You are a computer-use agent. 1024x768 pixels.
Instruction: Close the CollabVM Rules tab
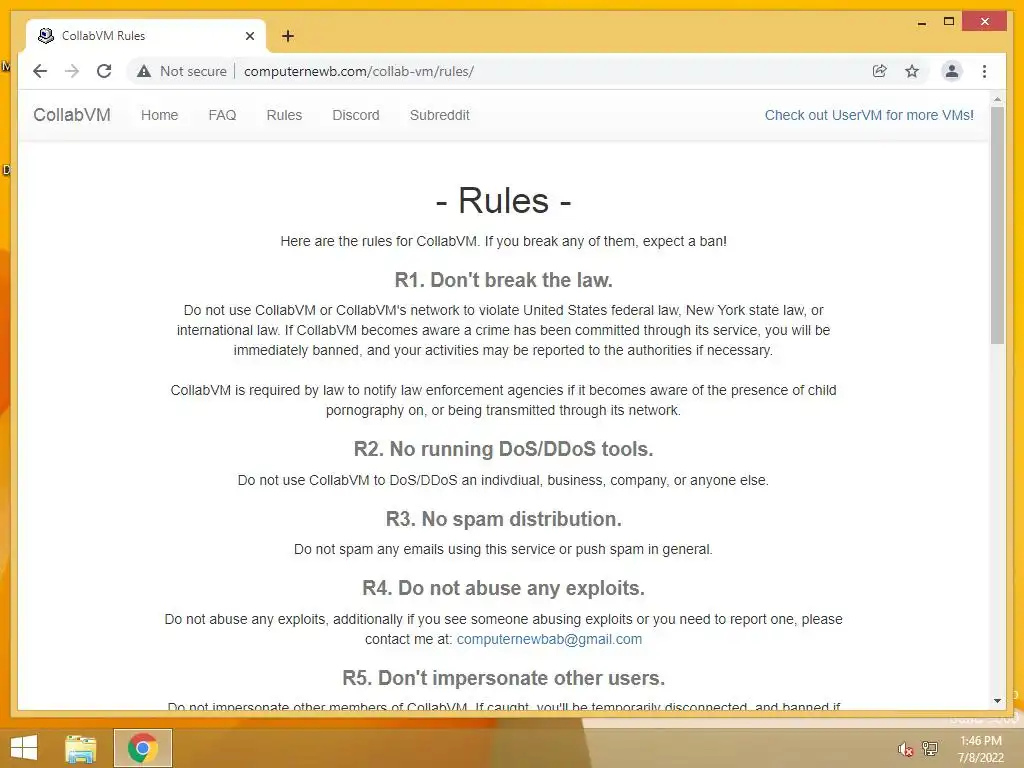(x=249, y=36)
